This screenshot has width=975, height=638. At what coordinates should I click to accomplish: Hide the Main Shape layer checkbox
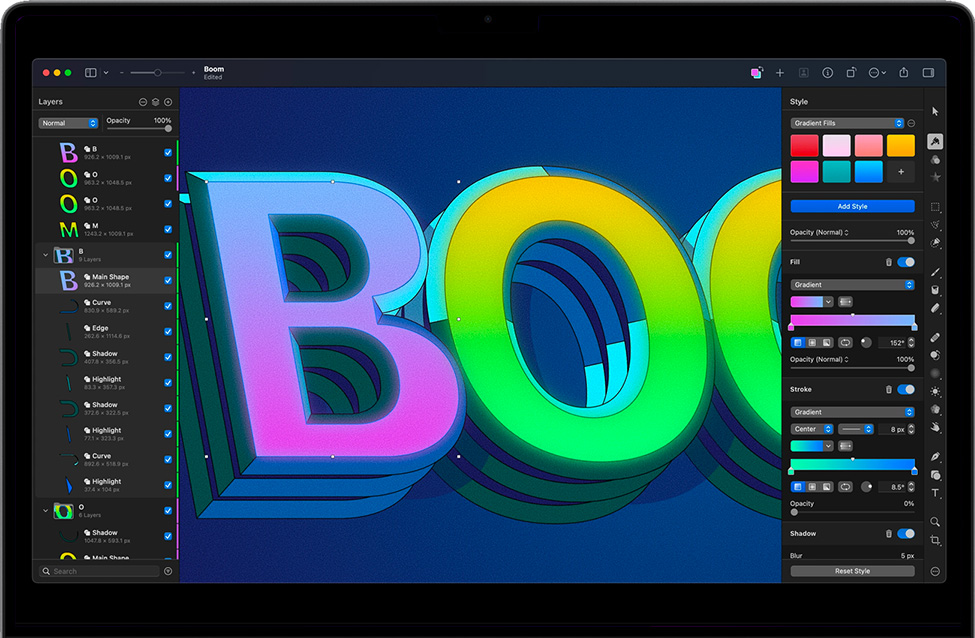168,280
